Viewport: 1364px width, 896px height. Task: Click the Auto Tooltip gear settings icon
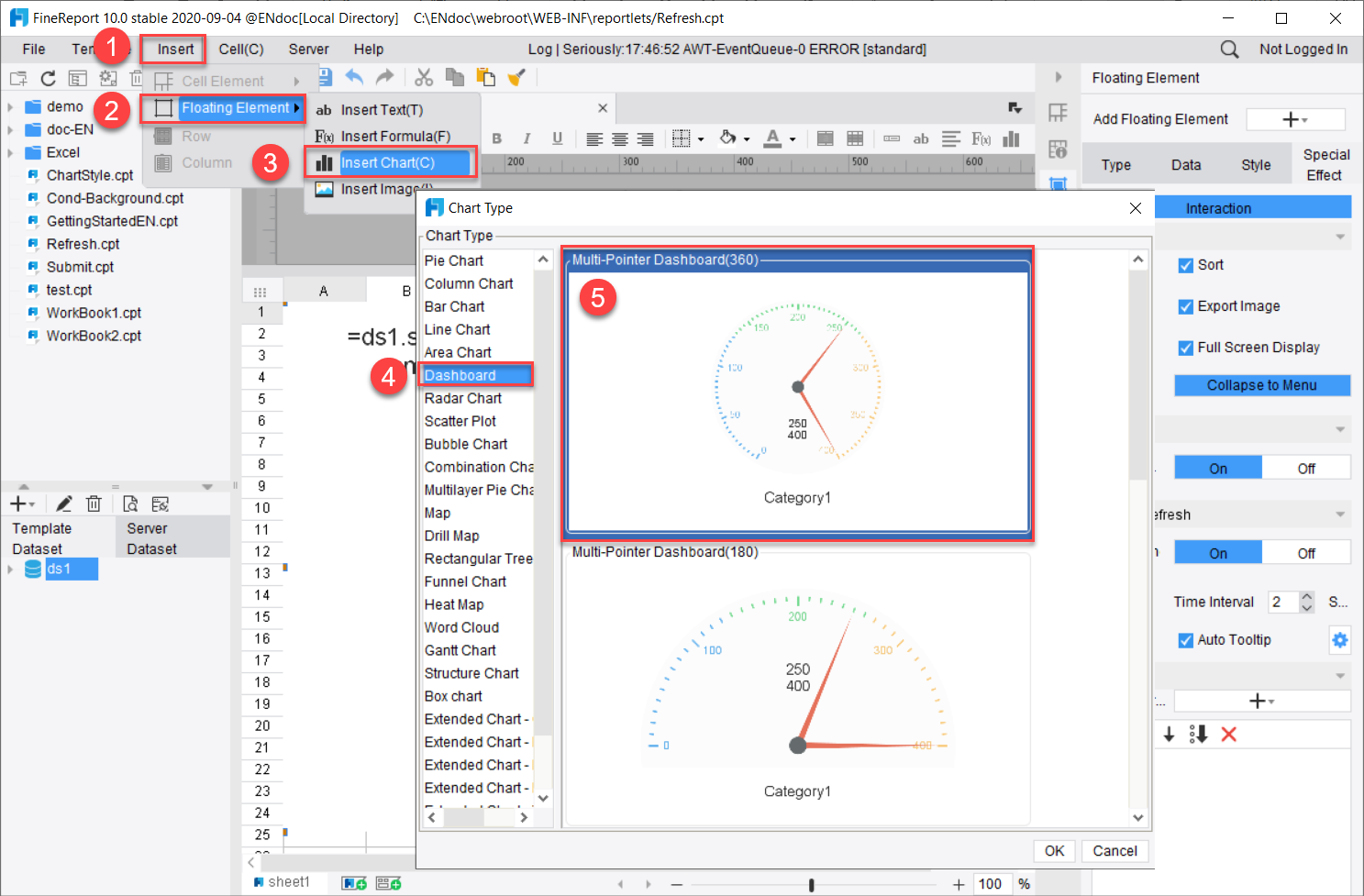pyautogui.click(x=1339, y=640)
